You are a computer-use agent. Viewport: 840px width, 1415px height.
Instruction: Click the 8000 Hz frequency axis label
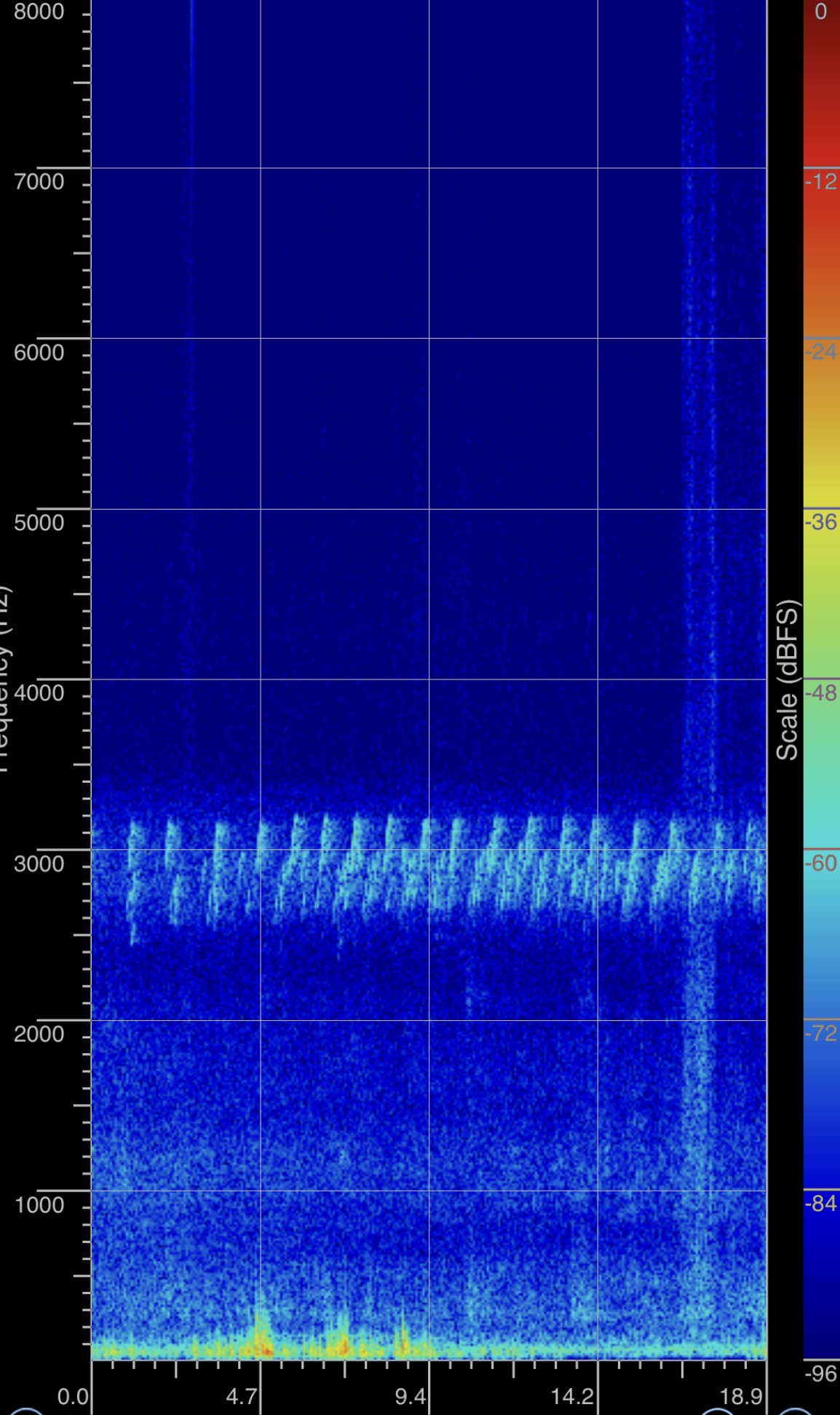[39, 12]
